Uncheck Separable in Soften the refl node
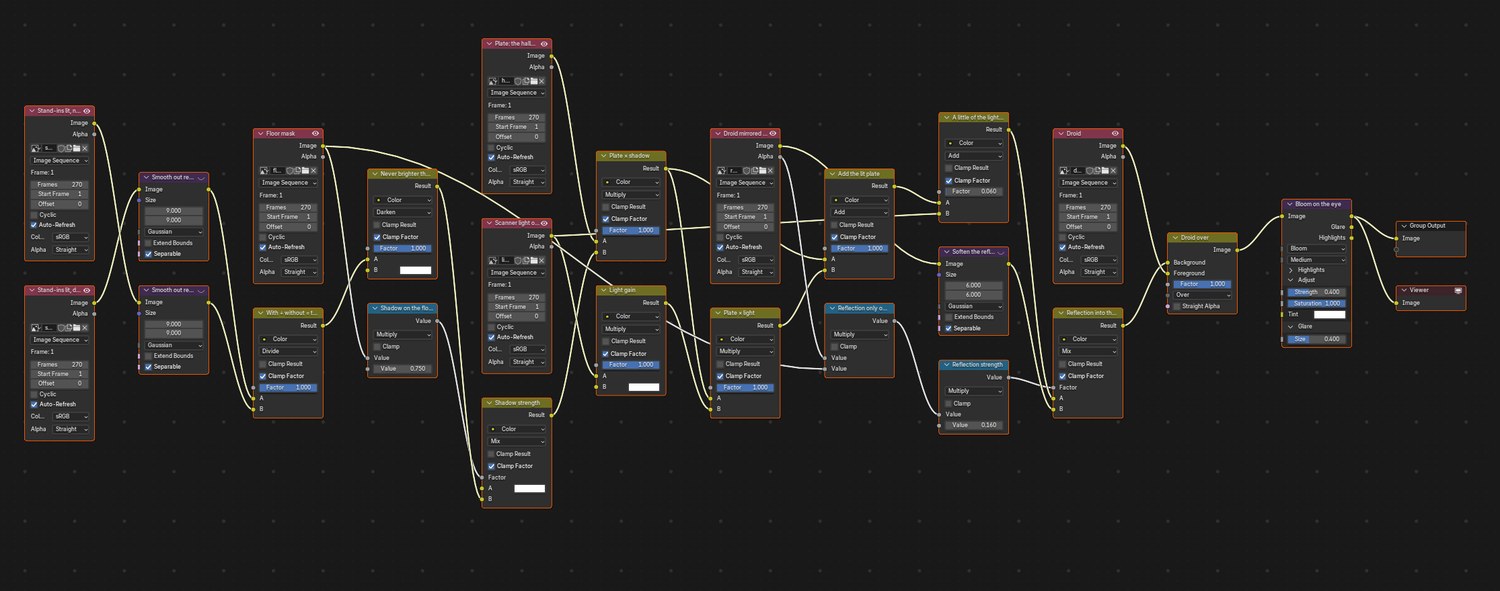The width and height of the screenshot is (1500, 591). [947, 328]
